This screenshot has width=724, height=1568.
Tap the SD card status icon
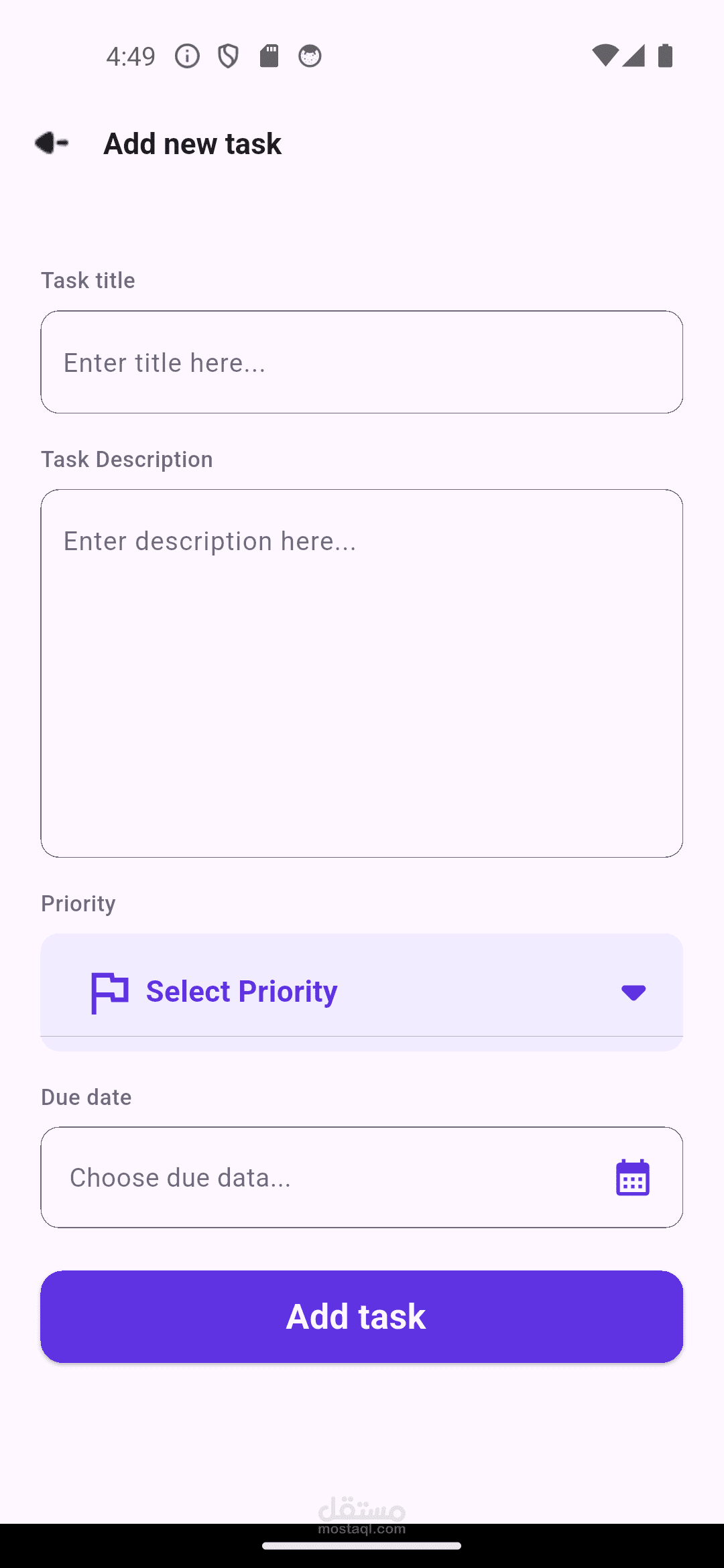point(269,56)
